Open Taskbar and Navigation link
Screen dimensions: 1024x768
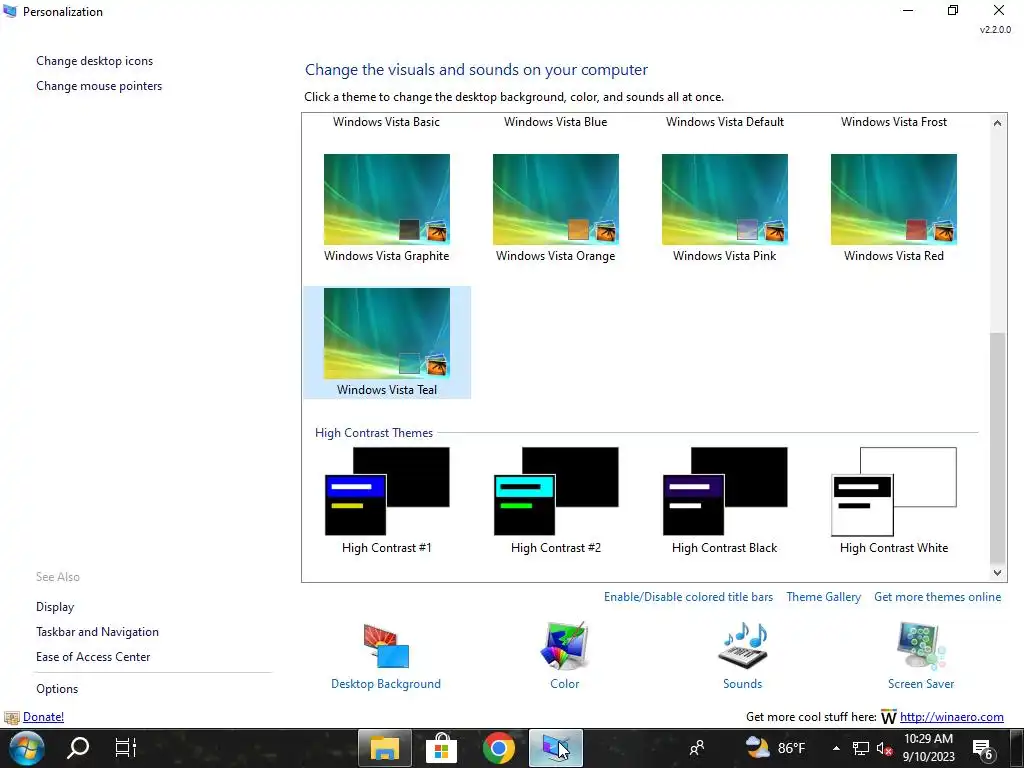(97, 632)
